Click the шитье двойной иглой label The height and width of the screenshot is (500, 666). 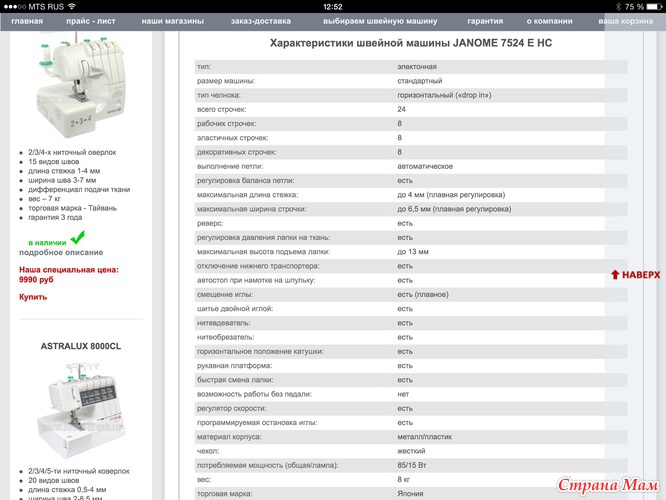(235, 309)
